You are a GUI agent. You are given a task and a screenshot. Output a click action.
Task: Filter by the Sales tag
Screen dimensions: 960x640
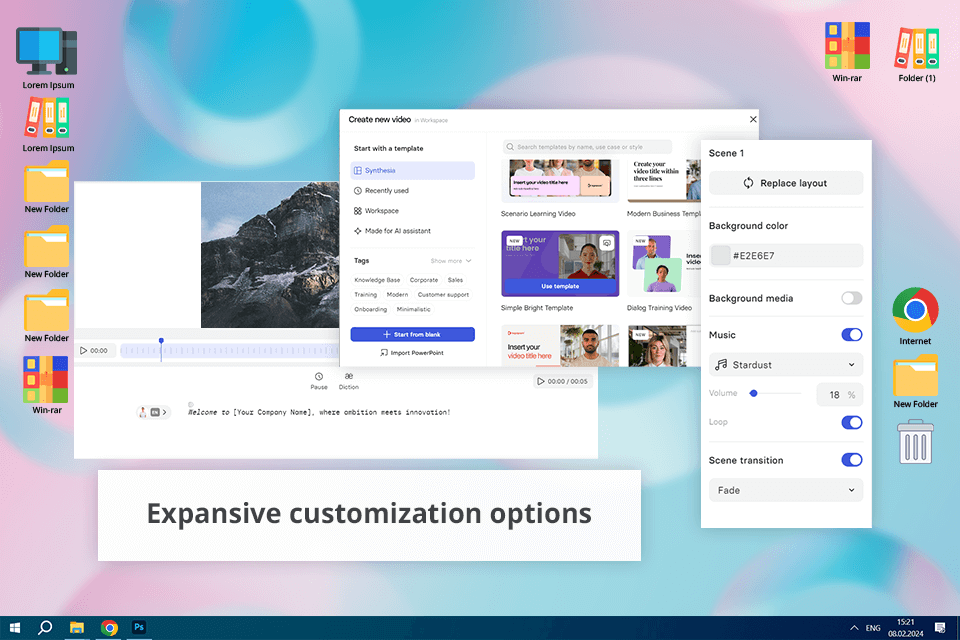[x=455, y=280]
